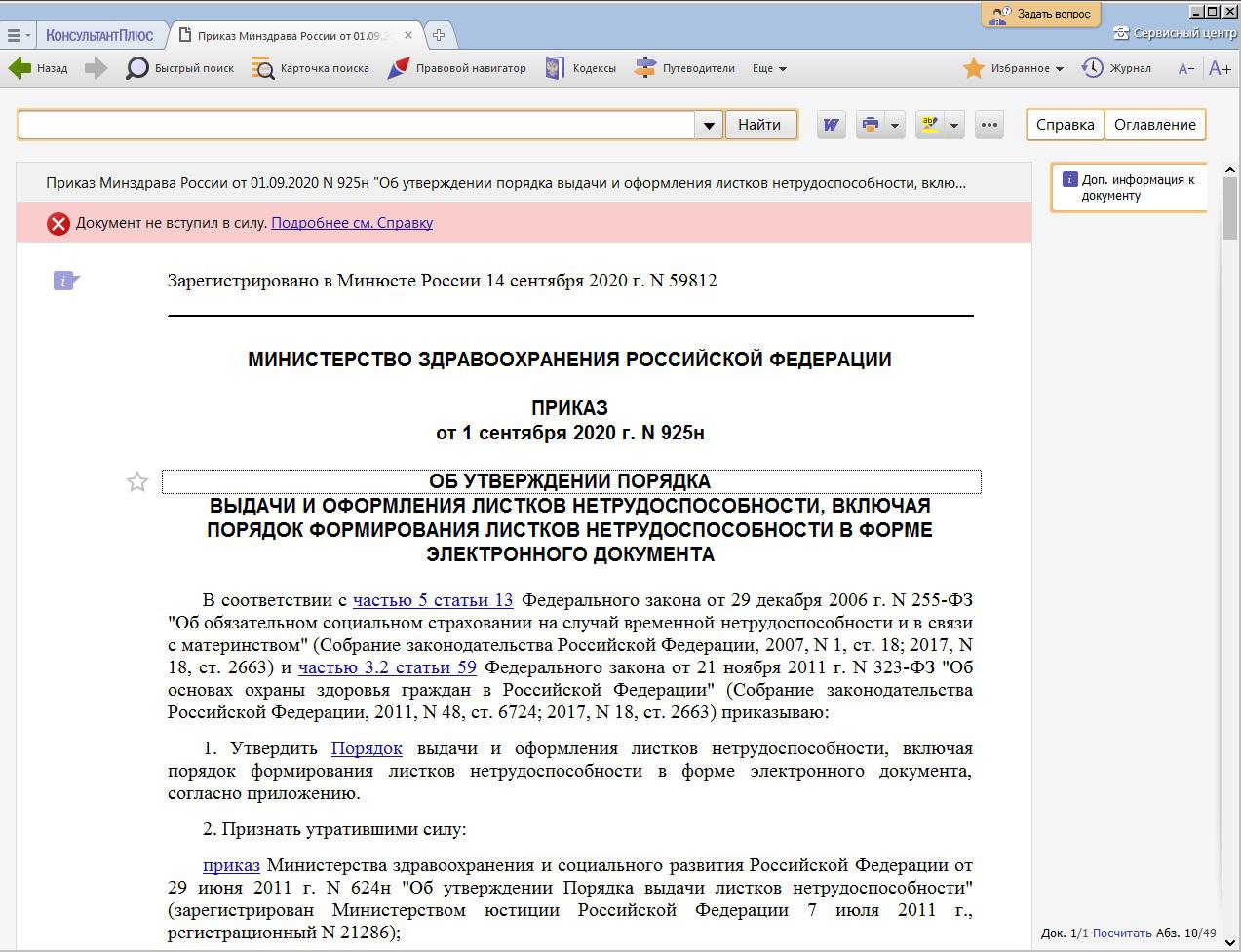Screen dimensions: 1241x952
Task: Click the Back (Назад) arrow icon
Action: click(x=19, y=68)
